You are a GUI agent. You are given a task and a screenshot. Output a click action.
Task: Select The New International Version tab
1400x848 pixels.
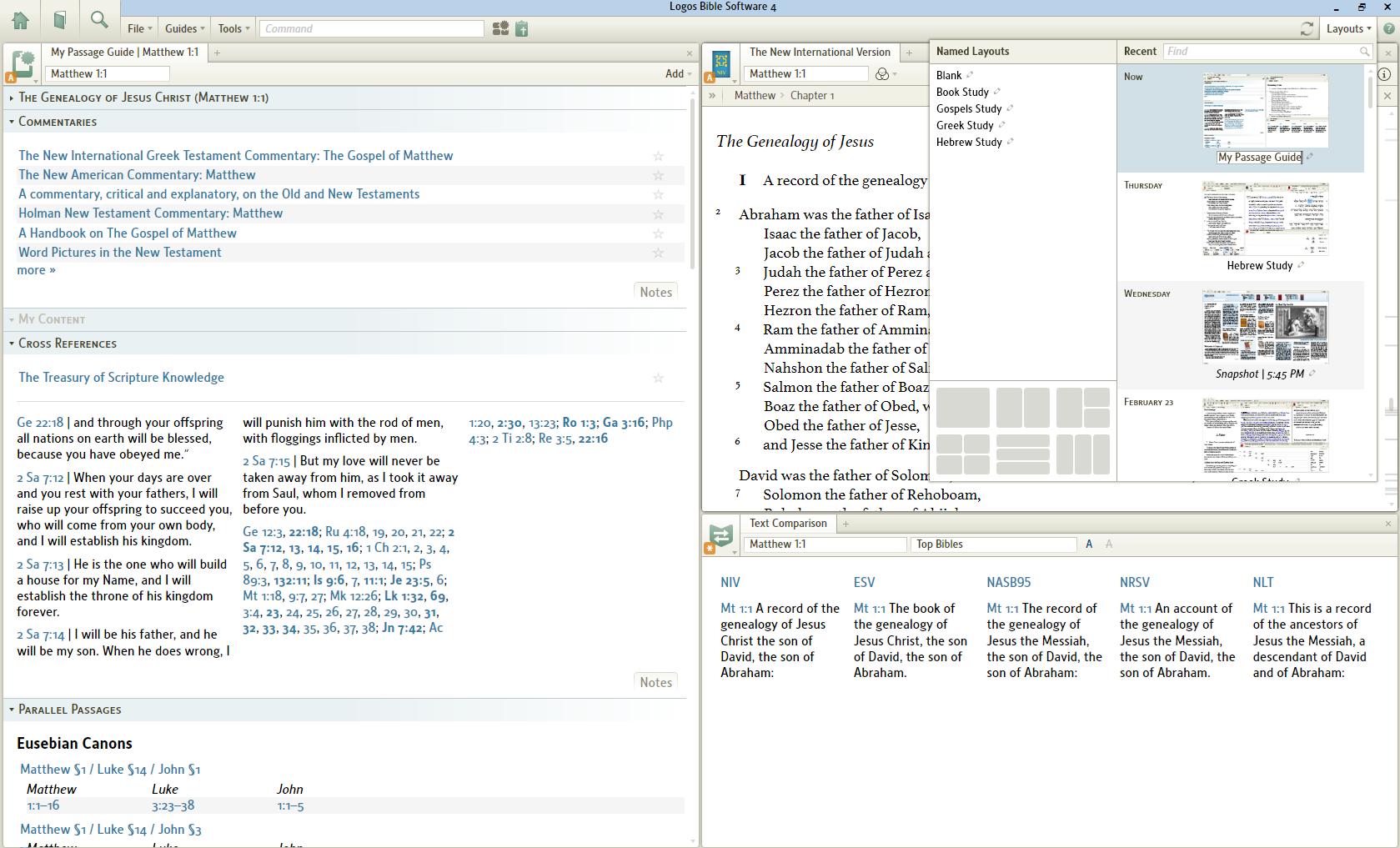point(820,52)
